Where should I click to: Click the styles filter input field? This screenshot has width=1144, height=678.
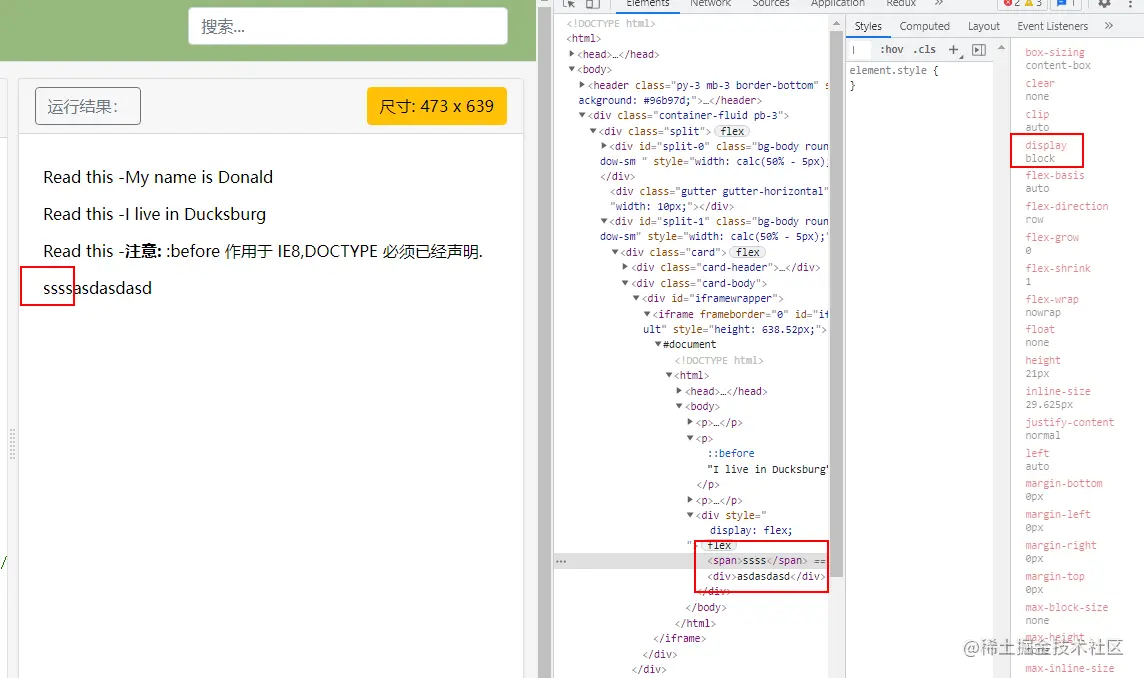(860, 50)
